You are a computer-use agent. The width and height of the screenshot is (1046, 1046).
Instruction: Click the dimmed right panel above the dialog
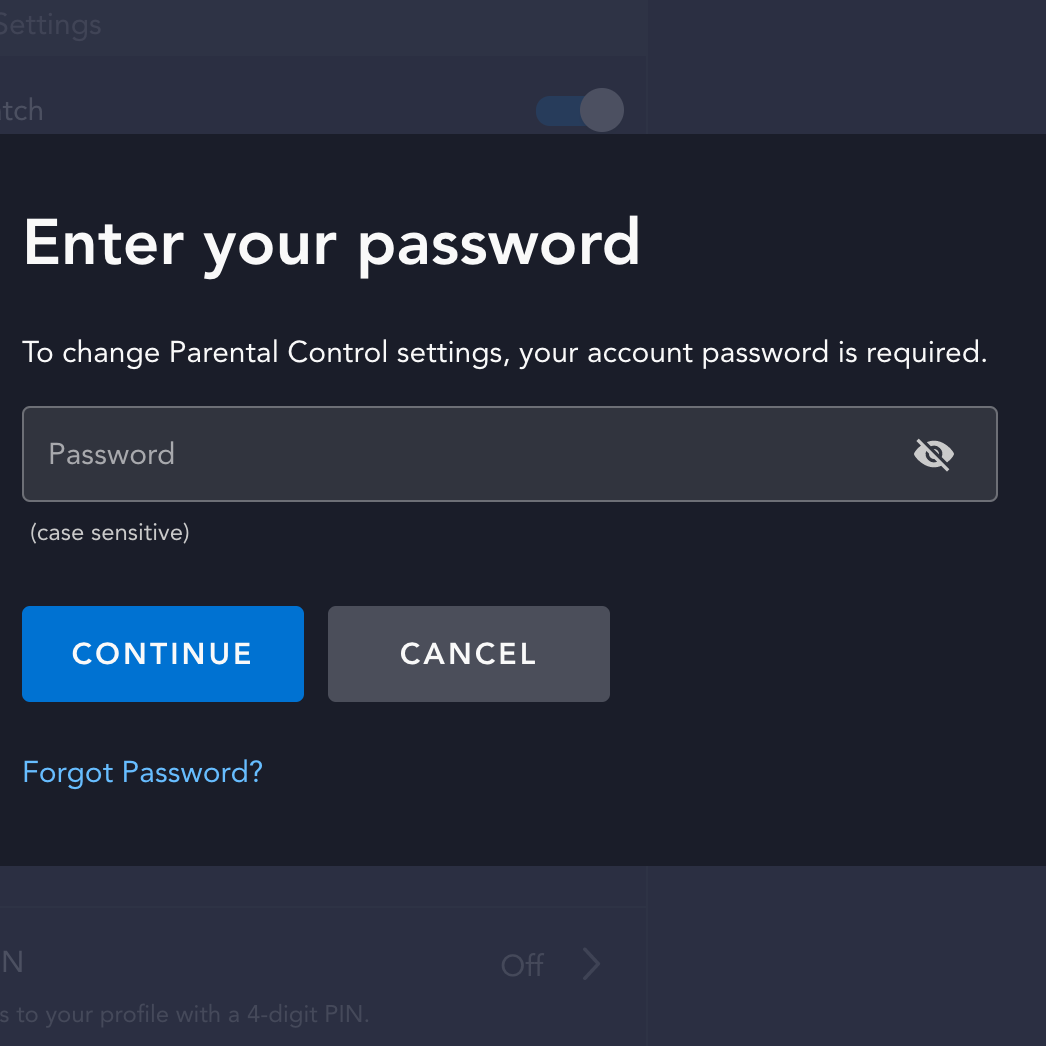point(845,66)
